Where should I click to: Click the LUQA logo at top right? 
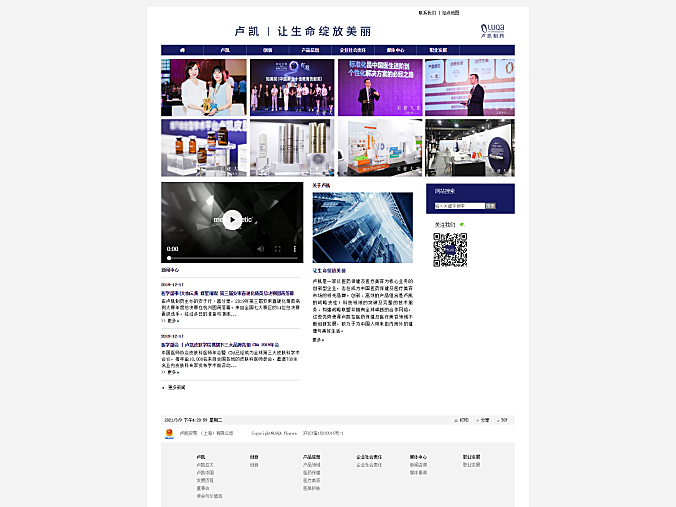tap(493, 31)
